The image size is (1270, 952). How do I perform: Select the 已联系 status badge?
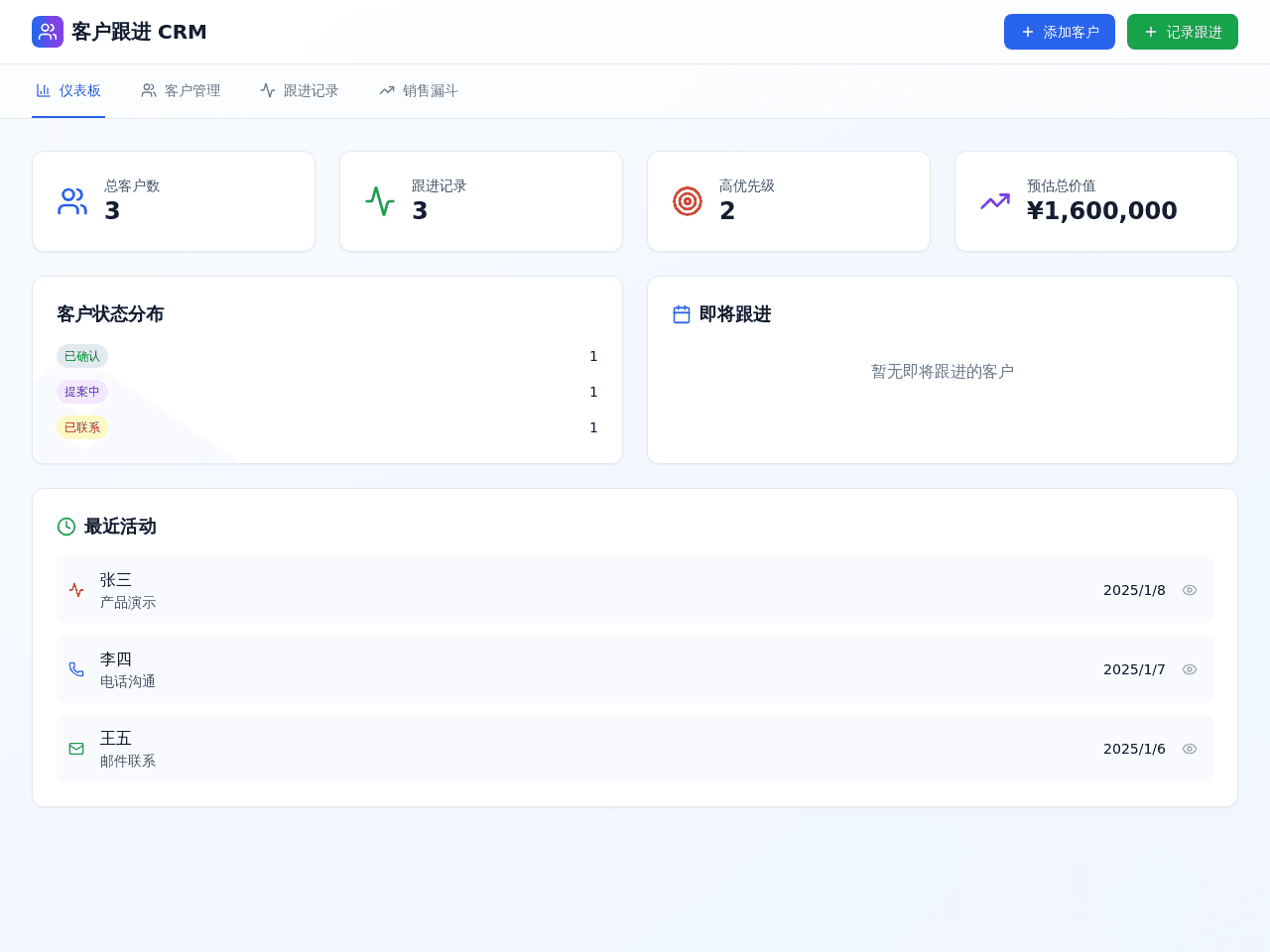coord(82,427)
